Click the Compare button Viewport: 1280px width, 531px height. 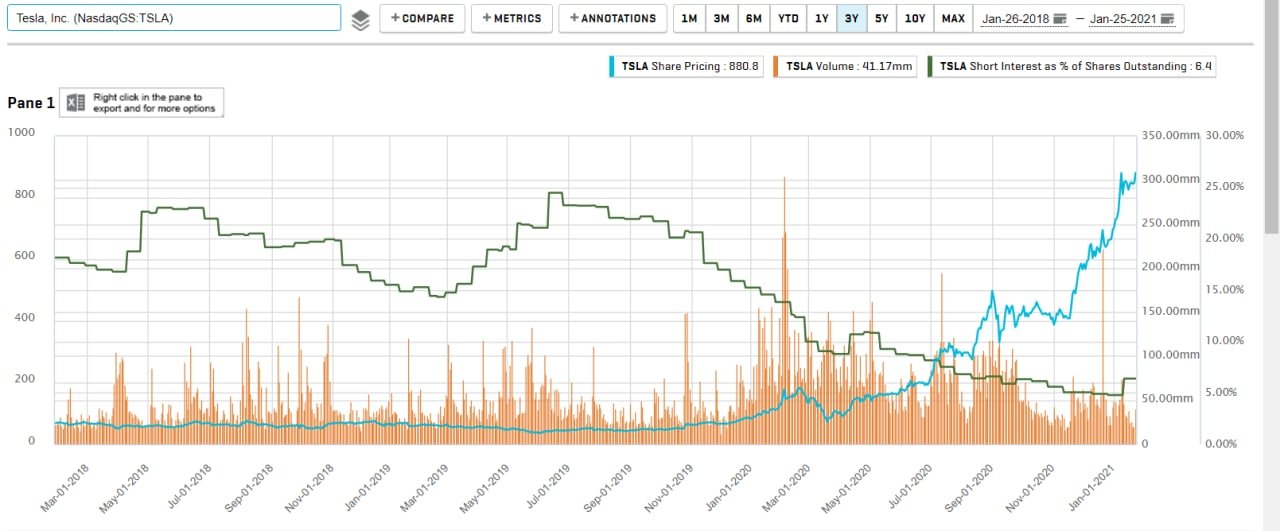coord(422,18)
